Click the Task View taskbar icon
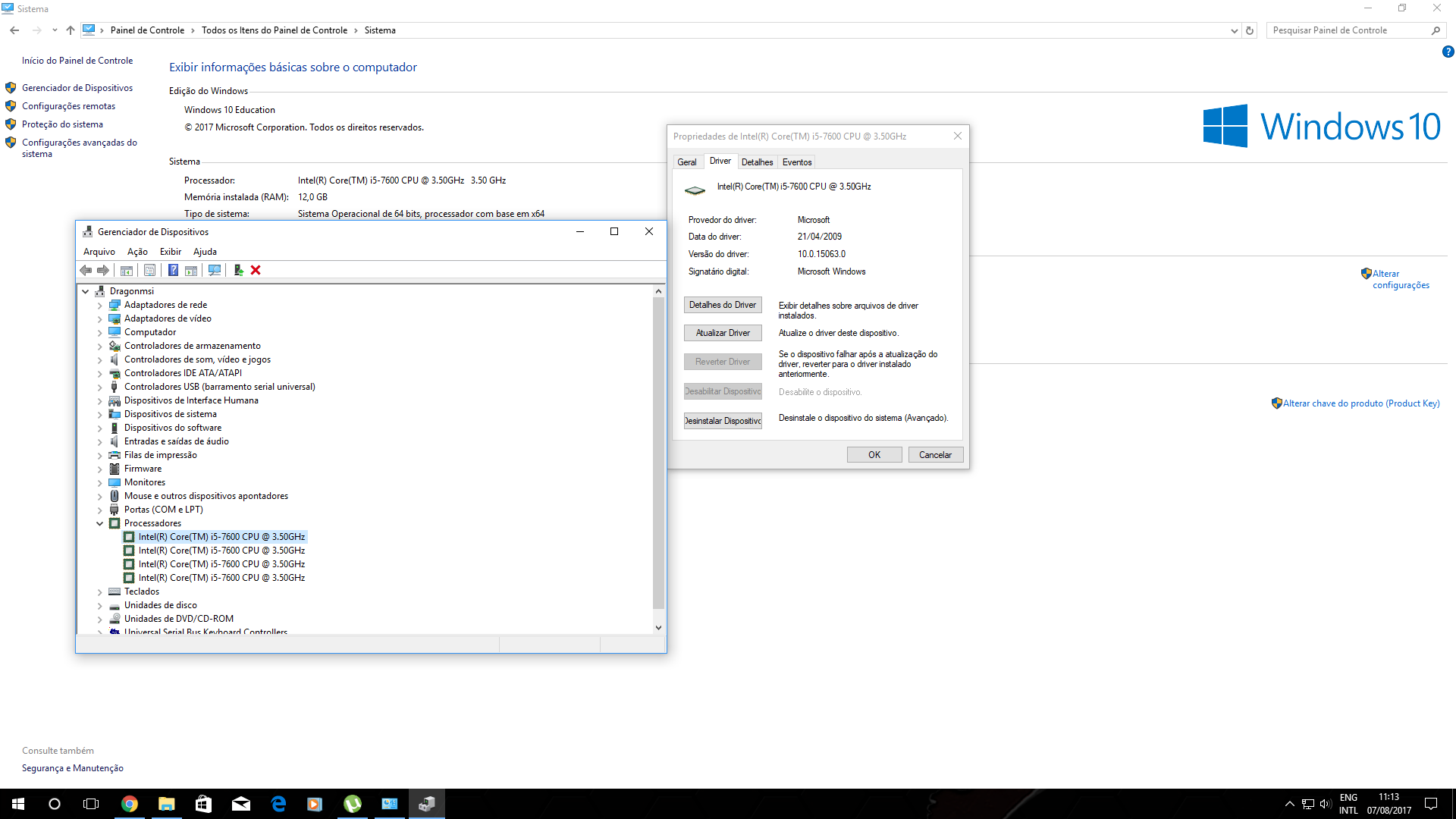The height and width of the screenshot is (819, 1456). pos(91,804)
